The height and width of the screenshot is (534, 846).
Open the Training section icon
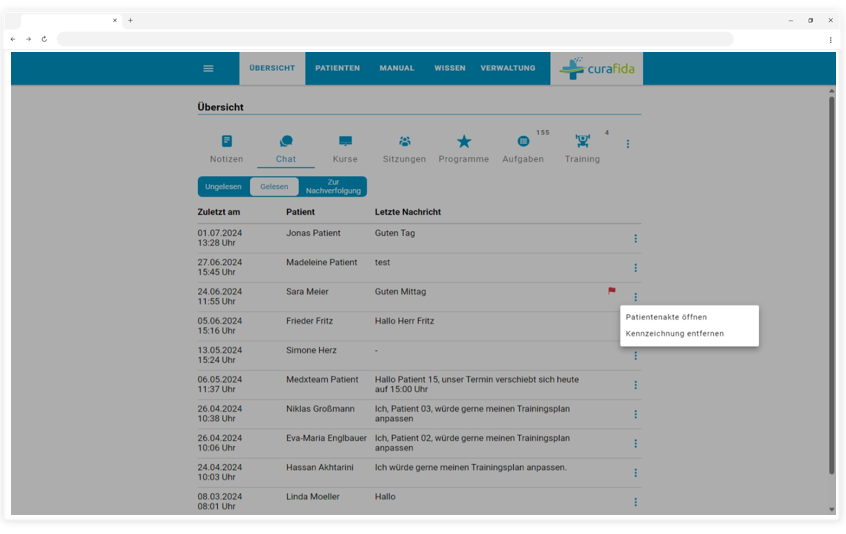pos(582,141)
